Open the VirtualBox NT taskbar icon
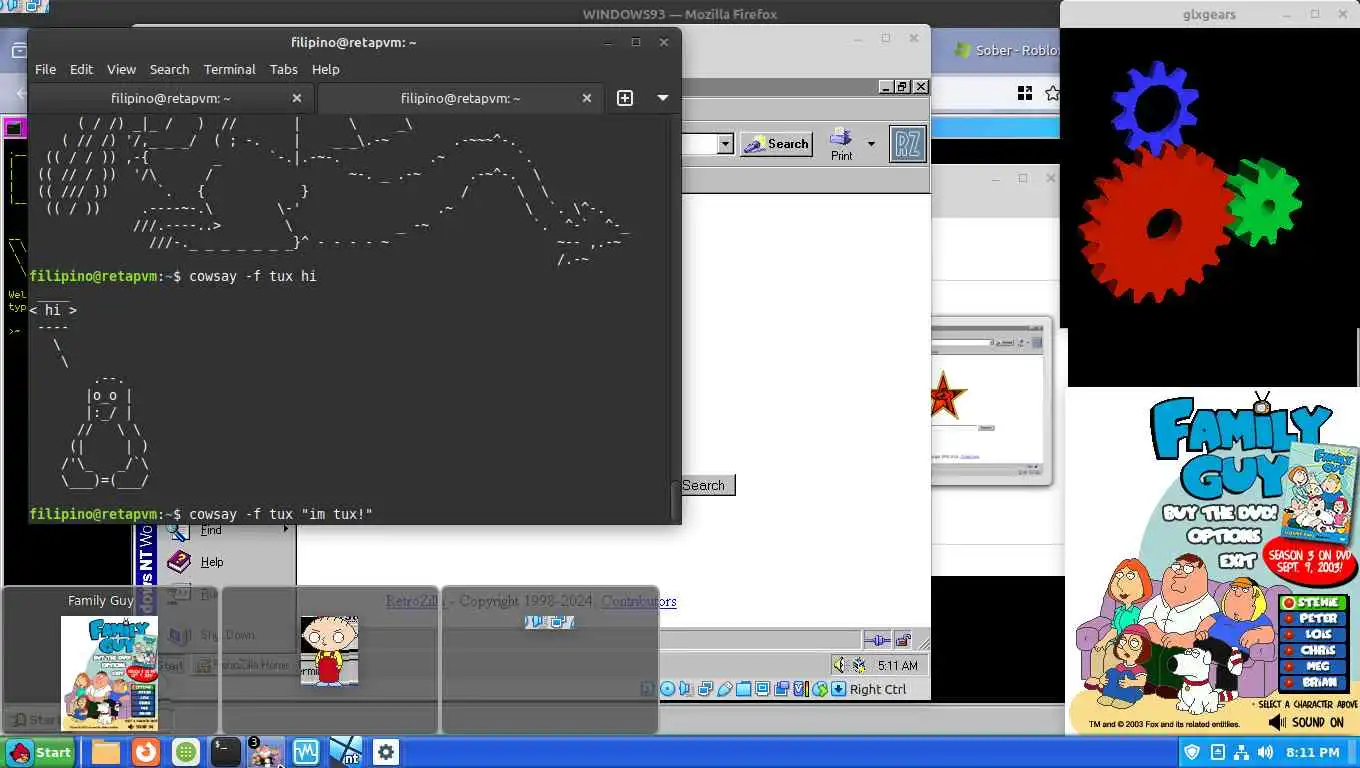Image resolution: width=1360 pixels, height=768 pixels. [345, 752]
